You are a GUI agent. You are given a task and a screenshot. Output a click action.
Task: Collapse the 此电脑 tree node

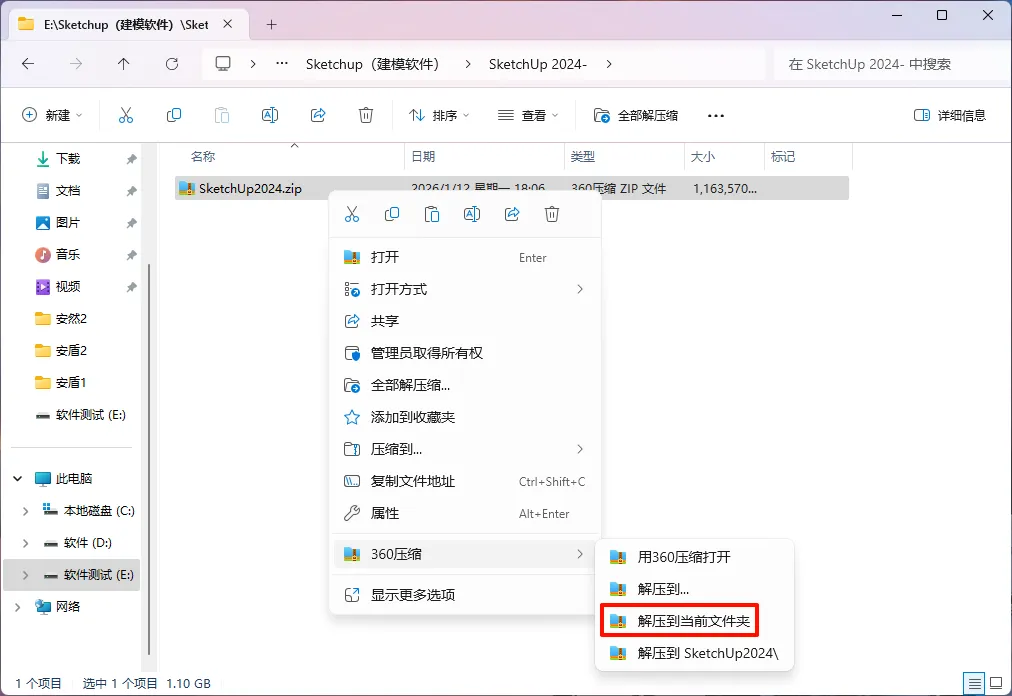[17, 478]
